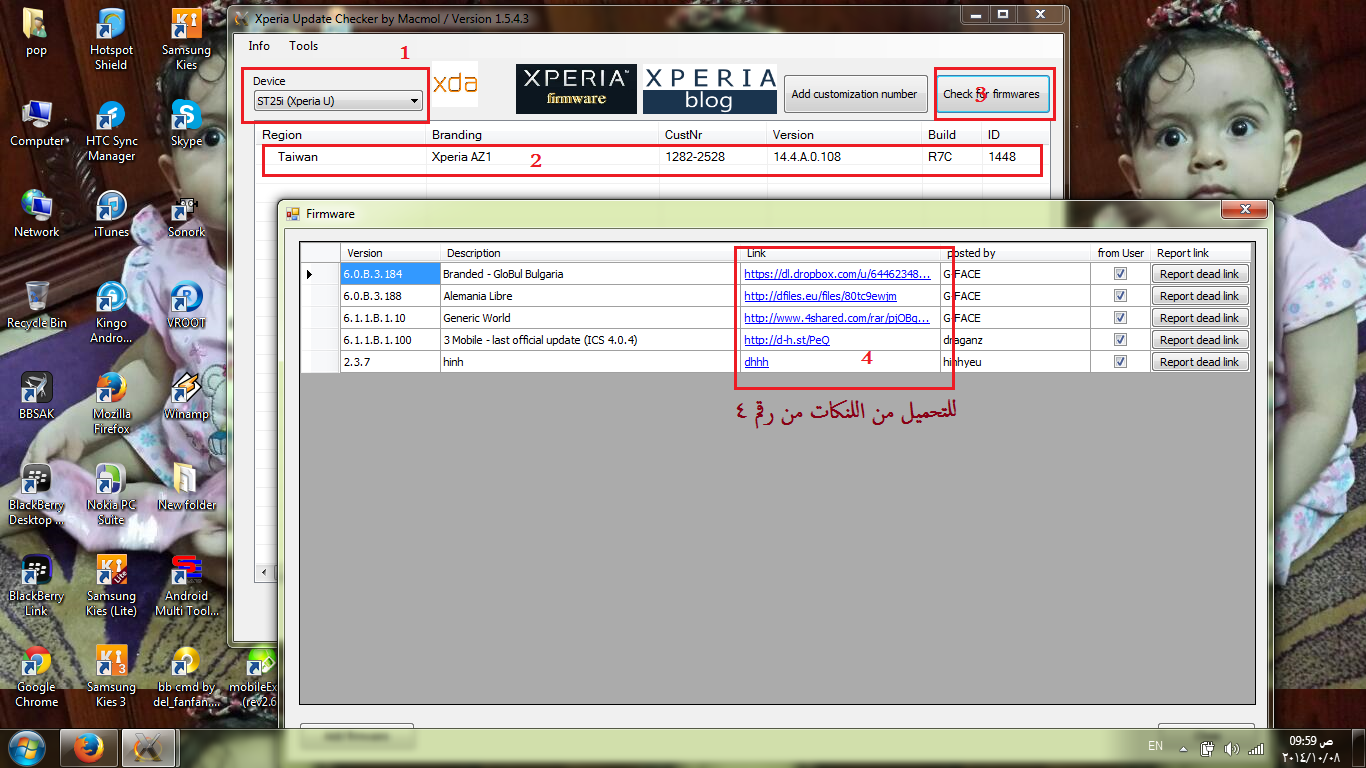Select the Recycle Bin icon
1366x768 pixels.
tap(36, 305)
